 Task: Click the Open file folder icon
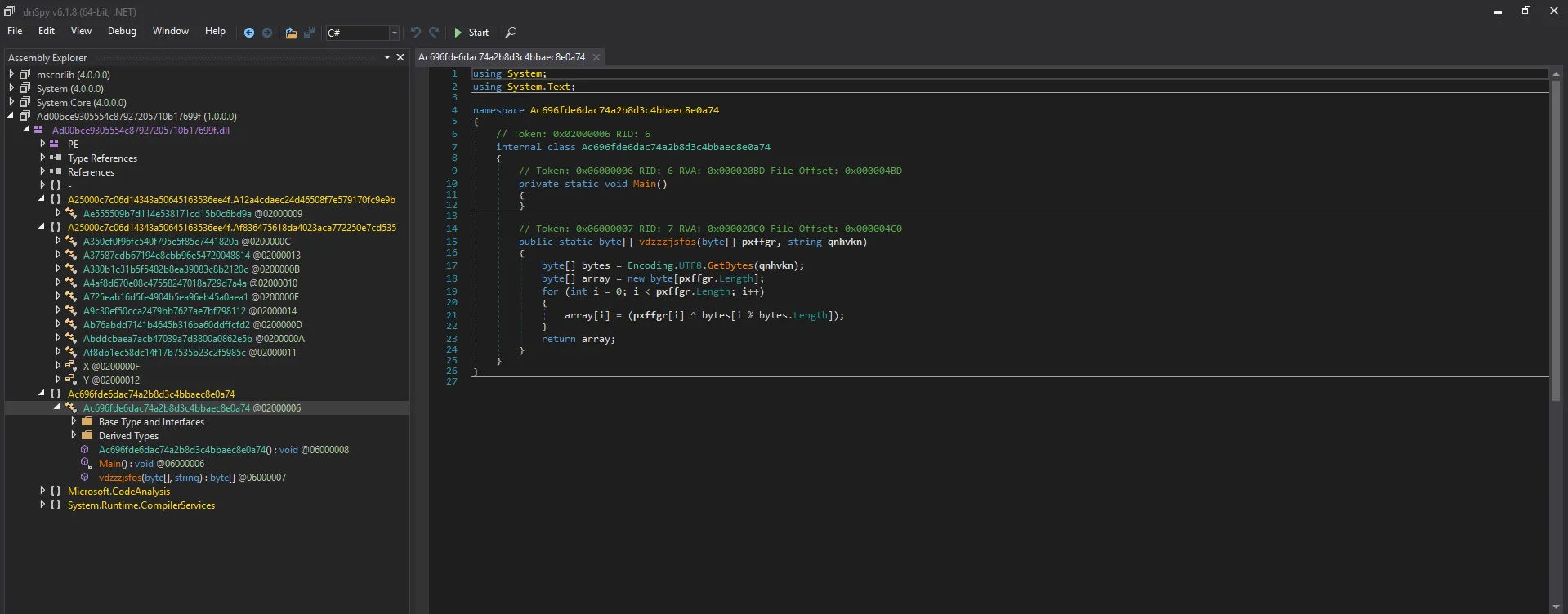[x=291, y=33]
